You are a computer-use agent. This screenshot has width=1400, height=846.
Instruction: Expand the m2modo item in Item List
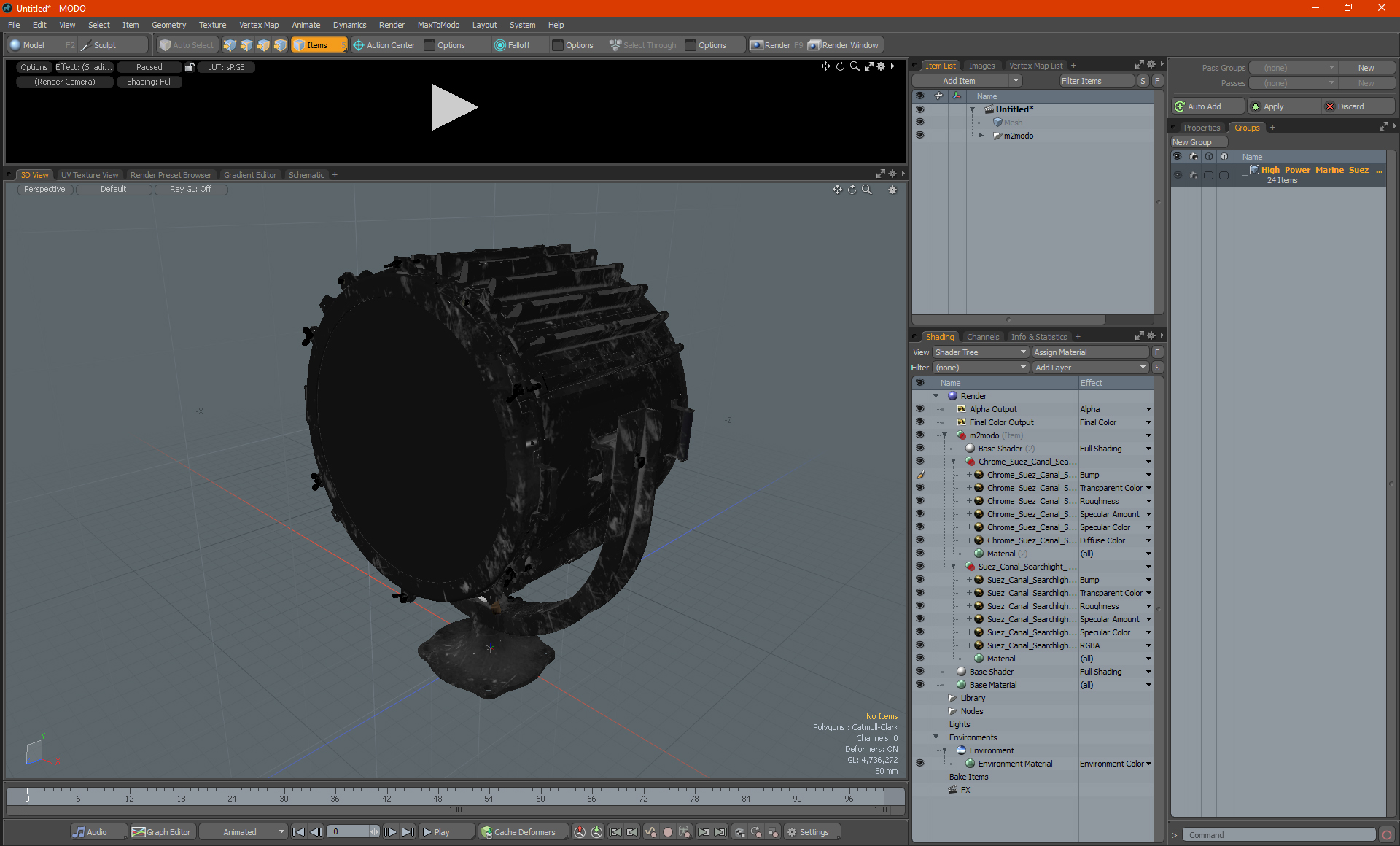pyautogui.click(x=981, y=136)
